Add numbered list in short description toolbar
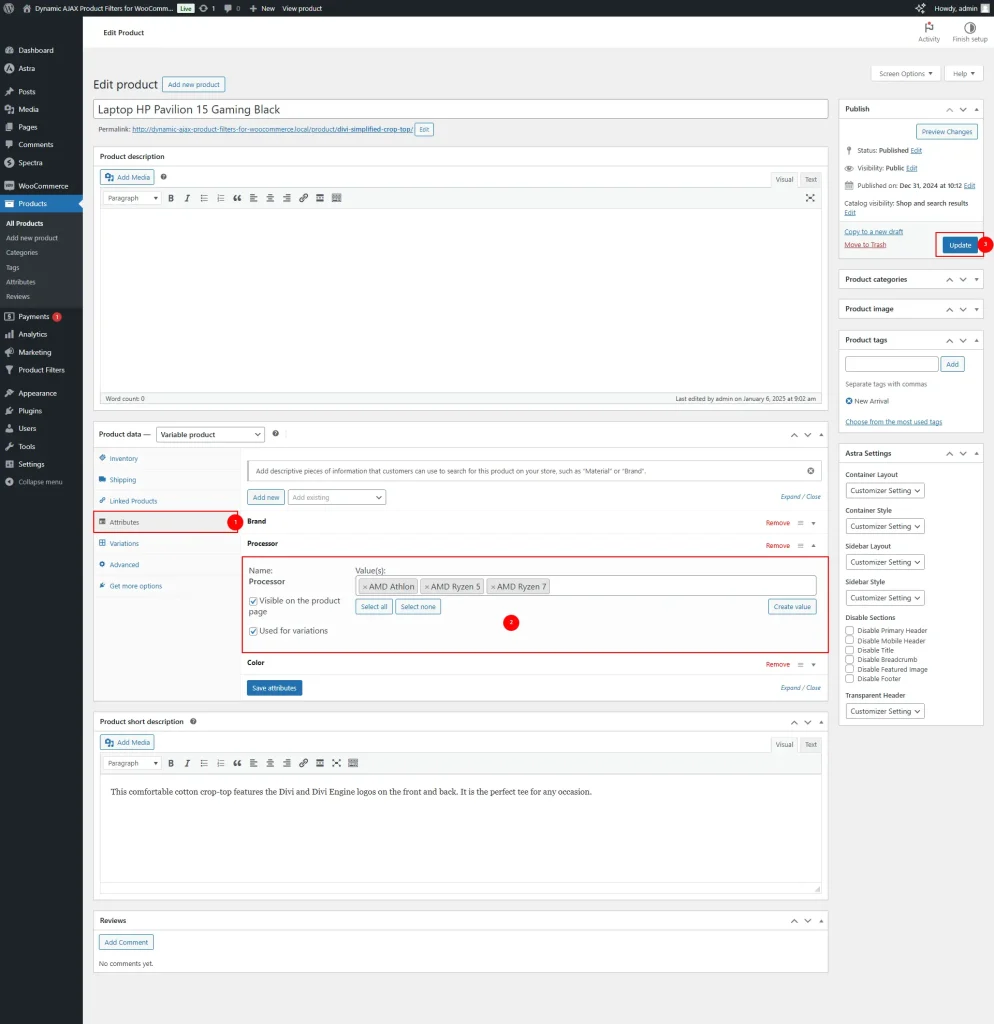The width and height of the screenshot is (994, 1024). pyautogui.click(x=221, y=763)
